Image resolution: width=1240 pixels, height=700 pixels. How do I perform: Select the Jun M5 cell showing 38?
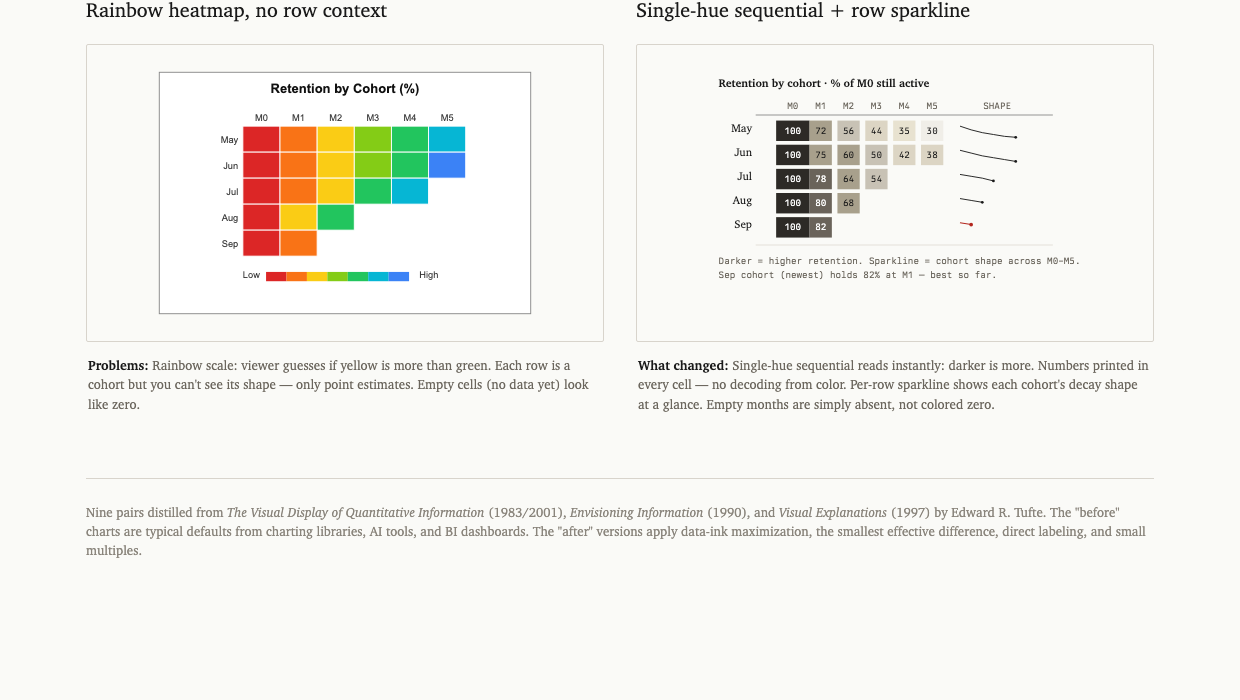(x=932, y=155)
